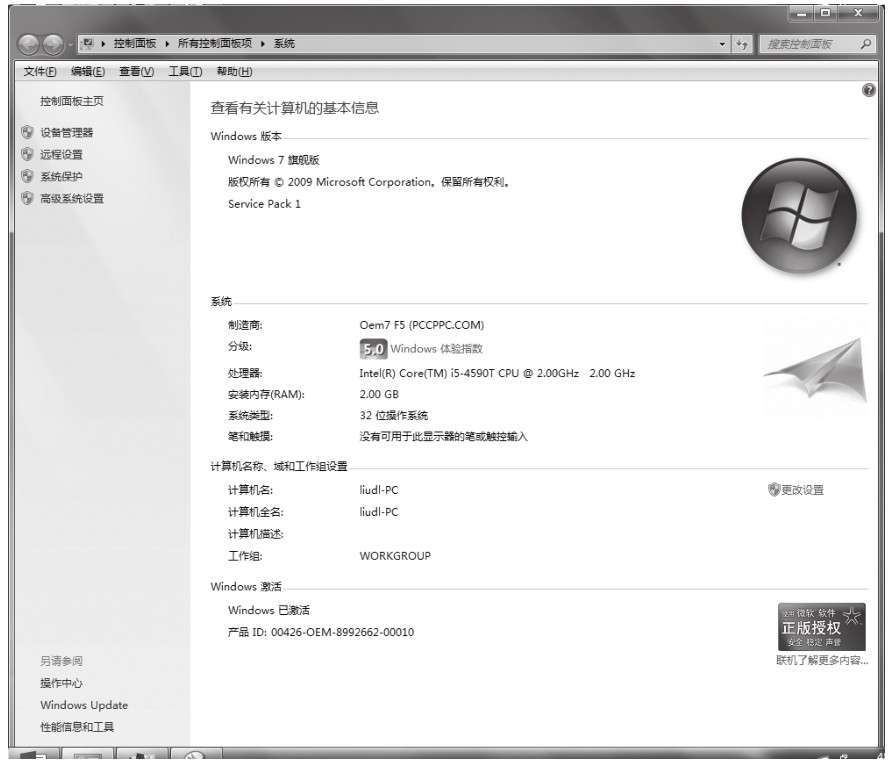Click the 5.0 experience index badge
The image size is (892, 766).
point(373,349)
